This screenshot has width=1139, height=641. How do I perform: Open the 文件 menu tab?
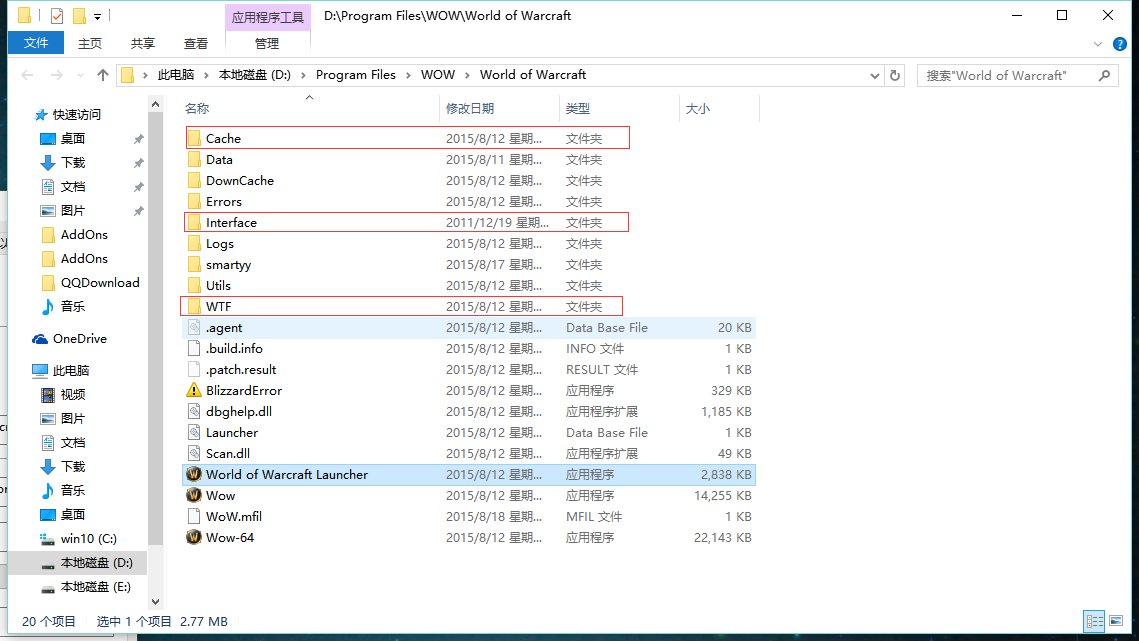[36, 43]
